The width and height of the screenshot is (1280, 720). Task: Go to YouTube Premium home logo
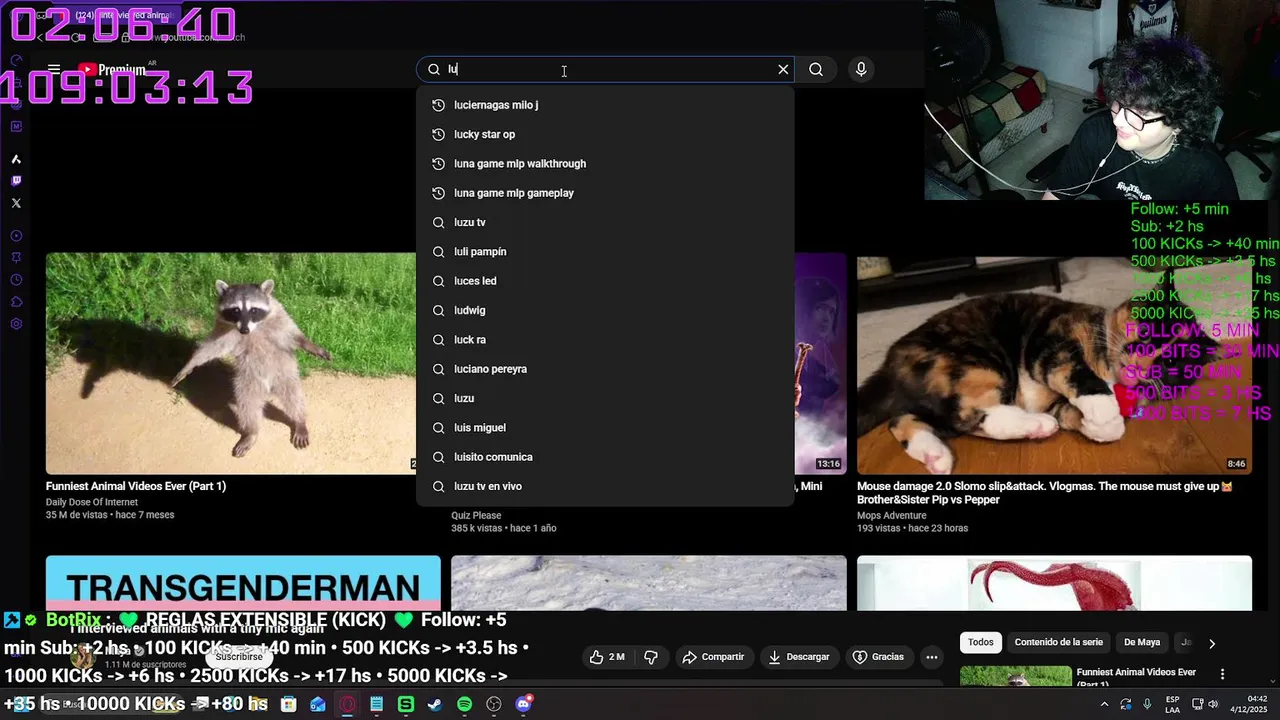112,70
